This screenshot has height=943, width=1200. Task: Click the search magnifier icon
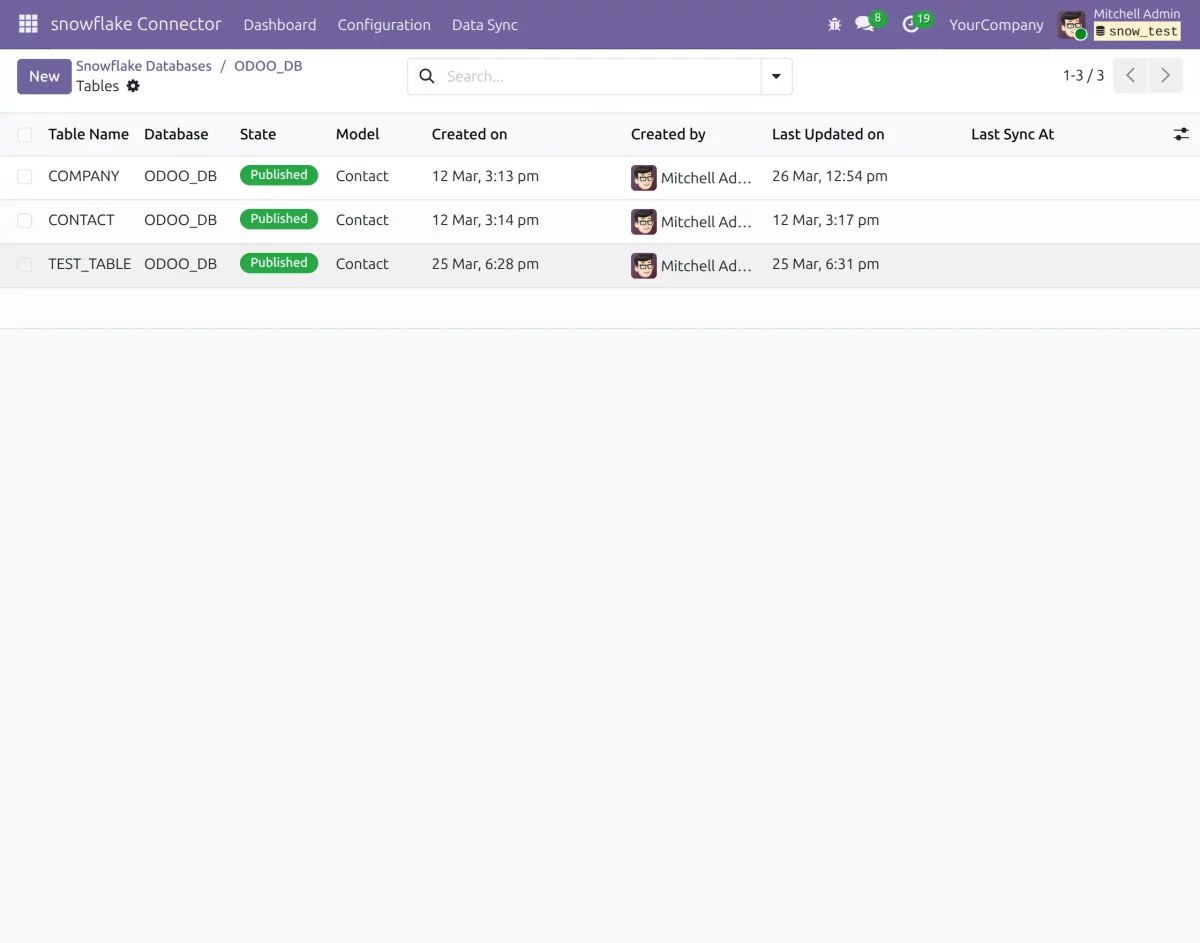[x=427, y=76]
